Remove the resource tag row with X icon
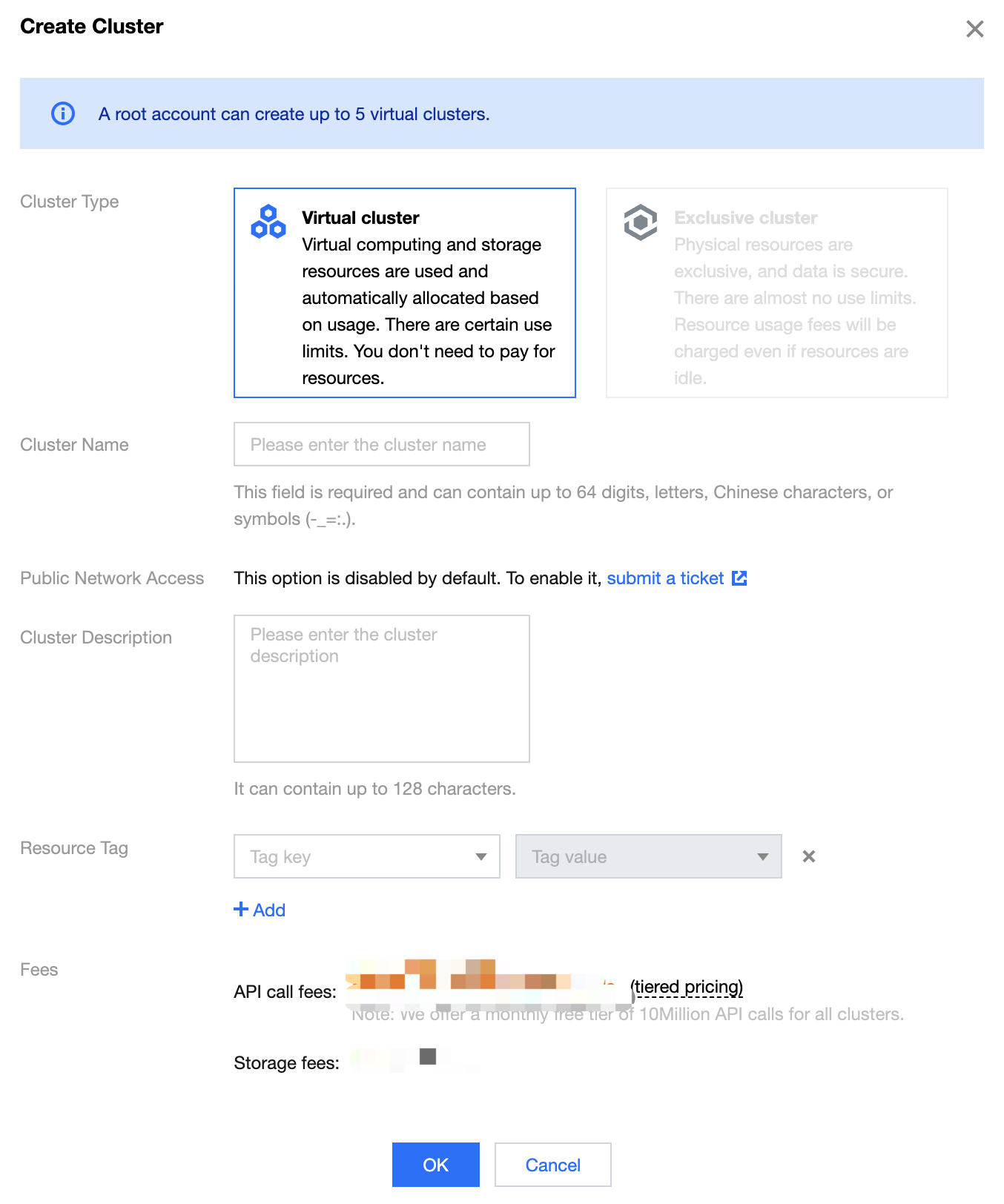The image size is (1004, 1204). (x=809, y=856)
